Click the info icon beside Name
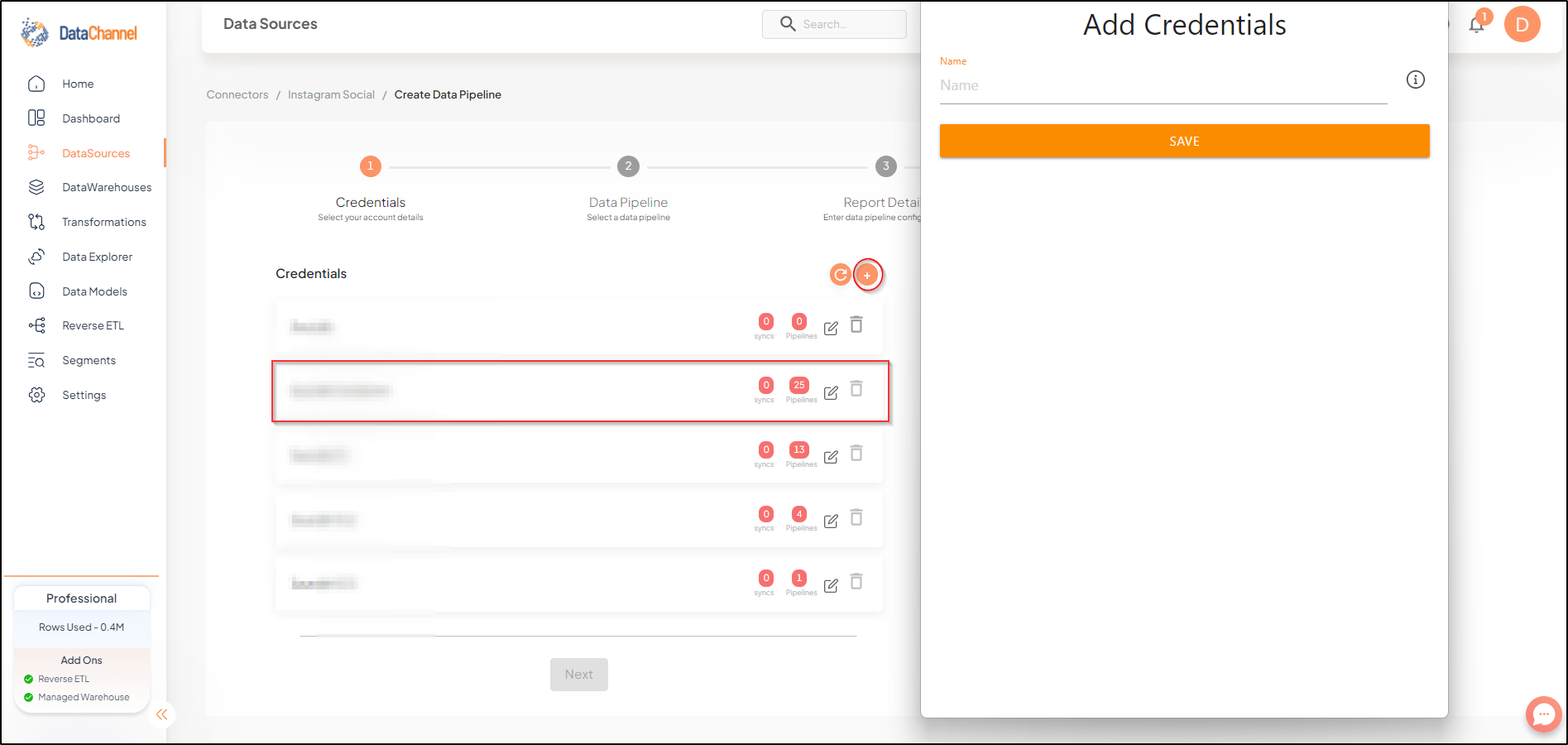Image resolution: width=1568 pixels, height=745 pixels. (x=1416, y=79)
